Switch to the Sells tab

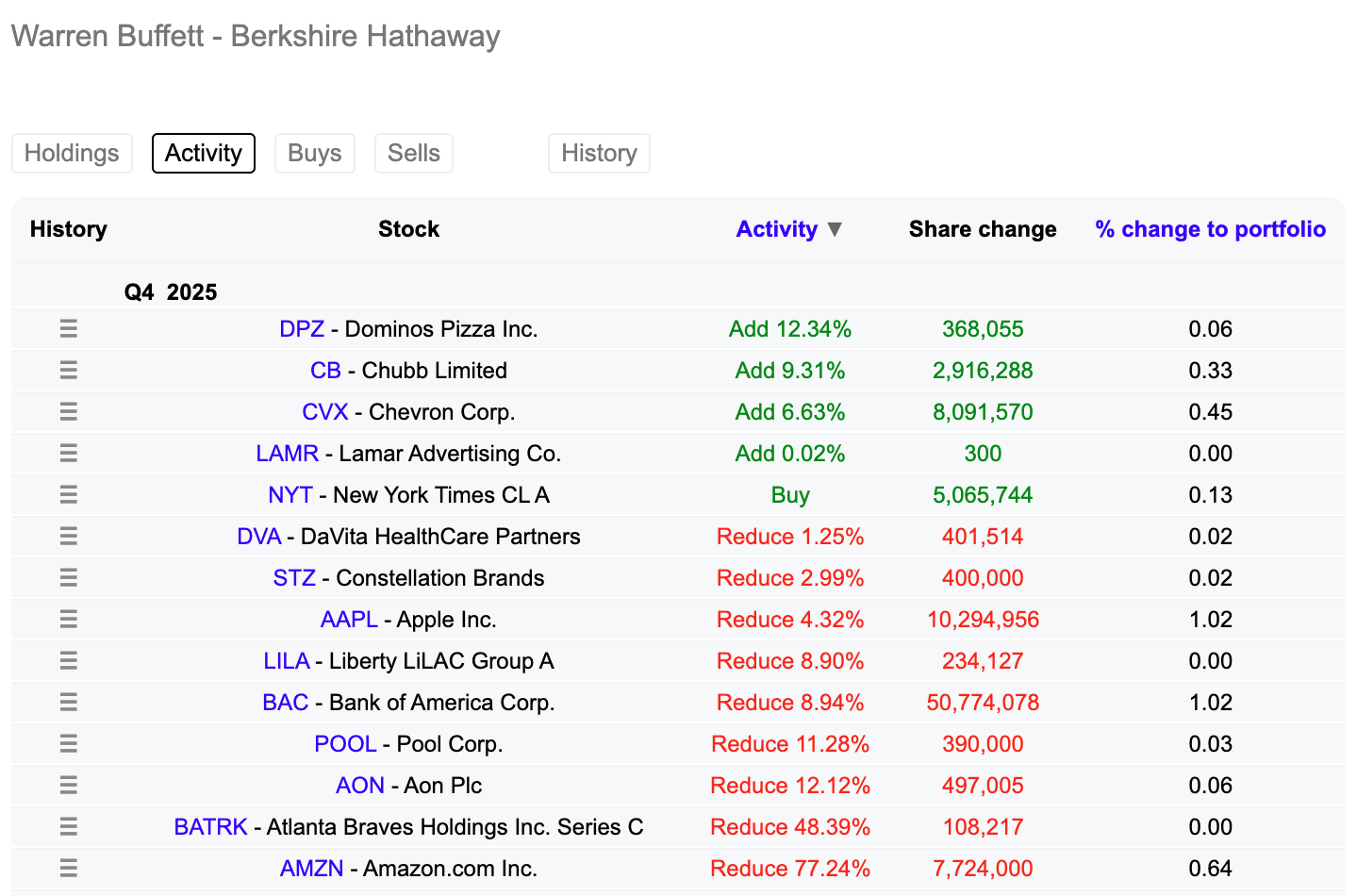tap(413, 153)
